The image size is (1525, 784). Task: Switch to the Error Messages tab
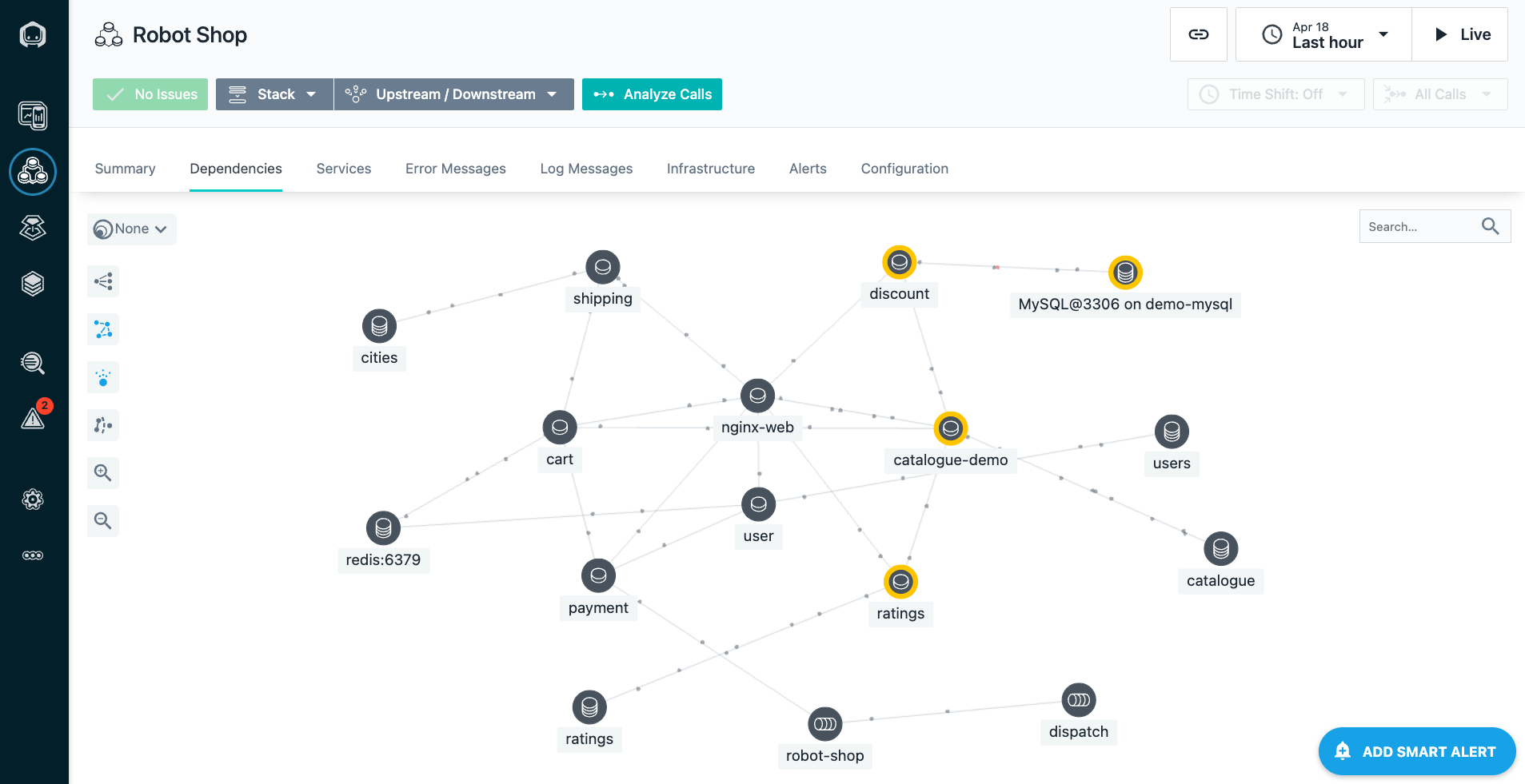click(x=455, y=169)
